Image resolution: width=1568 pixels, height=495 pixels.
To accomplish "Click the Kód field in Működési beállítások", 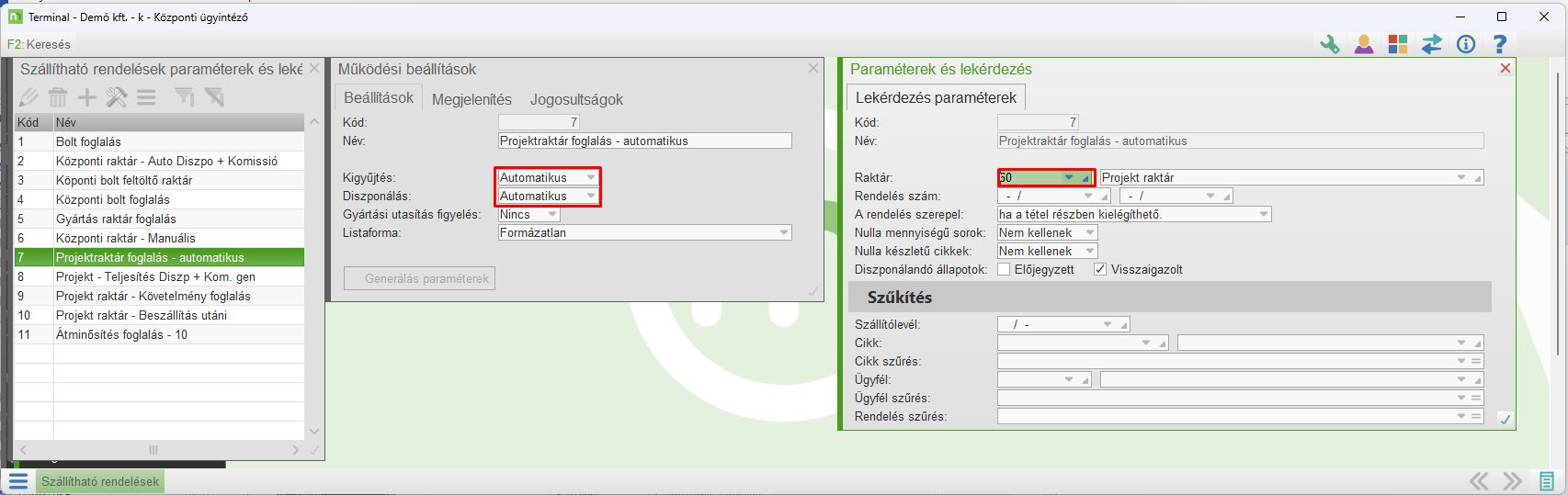I will [539, 122].
